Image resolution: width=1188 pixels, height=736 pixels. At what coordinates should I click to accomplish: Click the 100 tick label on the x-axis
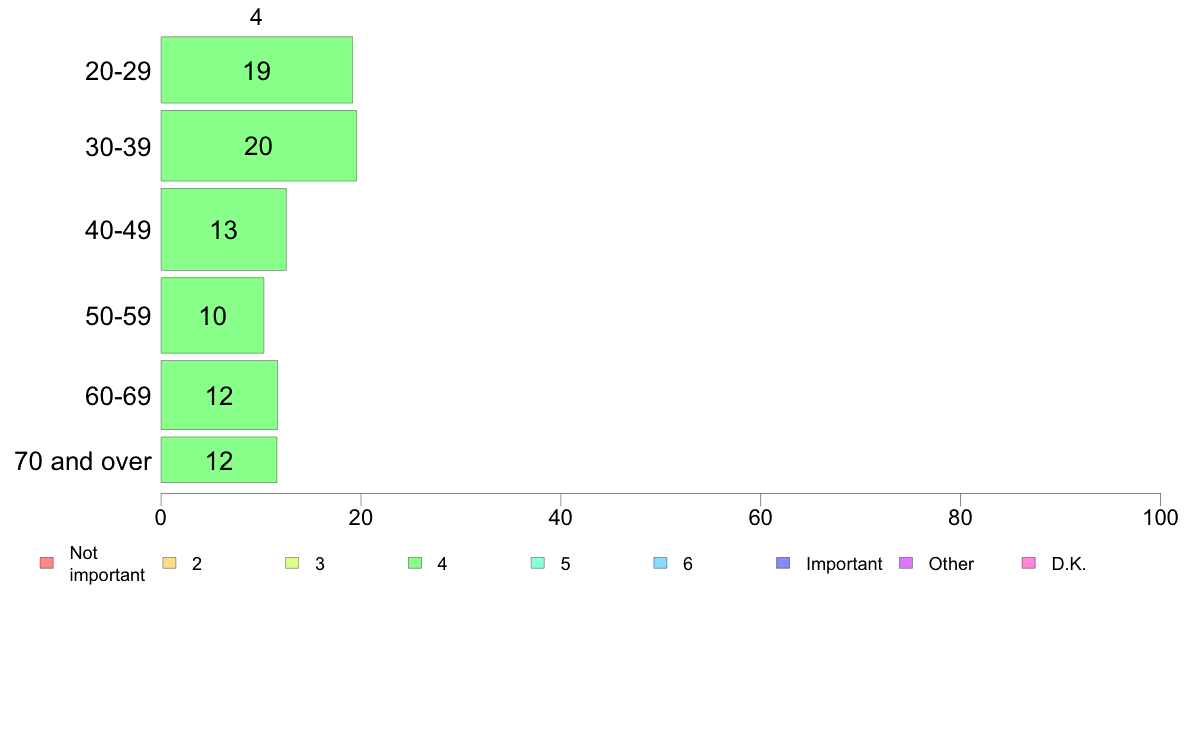click(1160, 518)
